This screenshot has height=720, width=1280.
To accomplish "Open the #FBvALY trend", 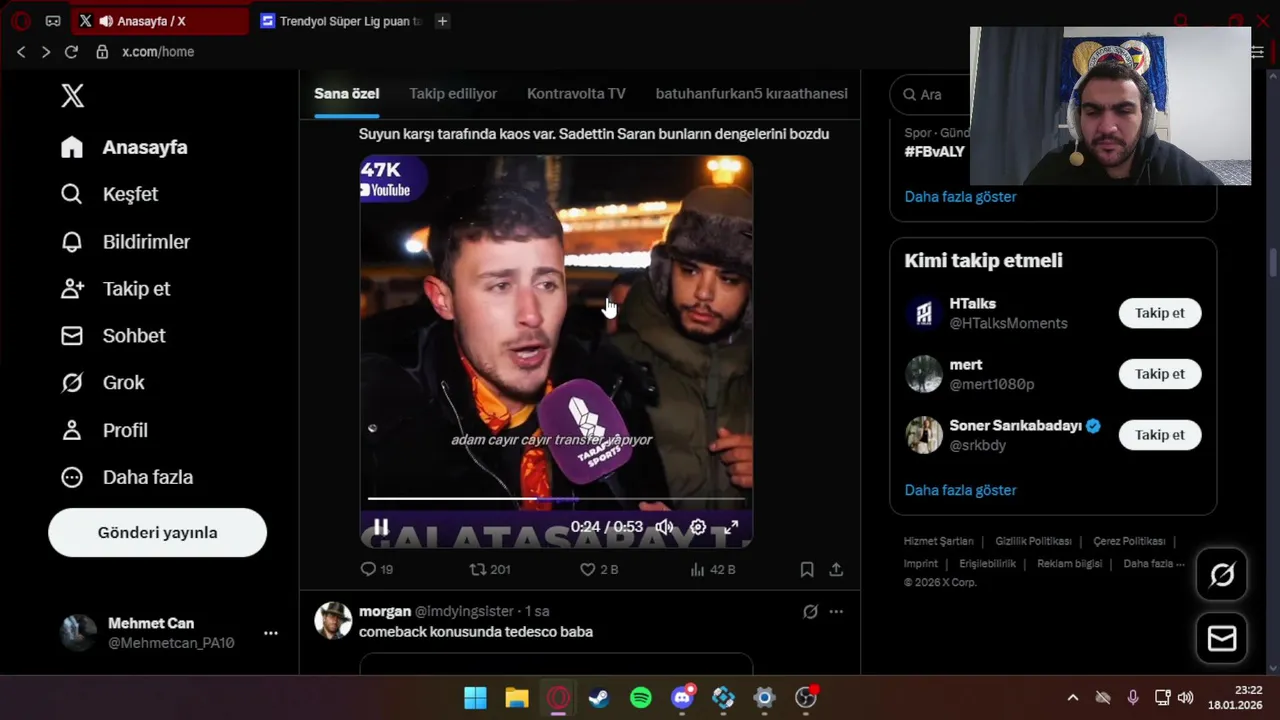I will pos(934,151).
